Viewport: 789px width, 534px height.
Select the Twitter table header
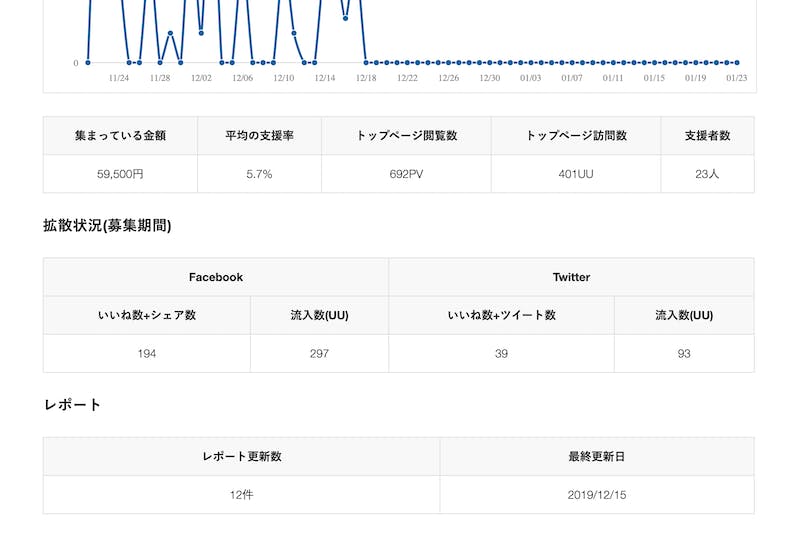(x=571, y=277)
